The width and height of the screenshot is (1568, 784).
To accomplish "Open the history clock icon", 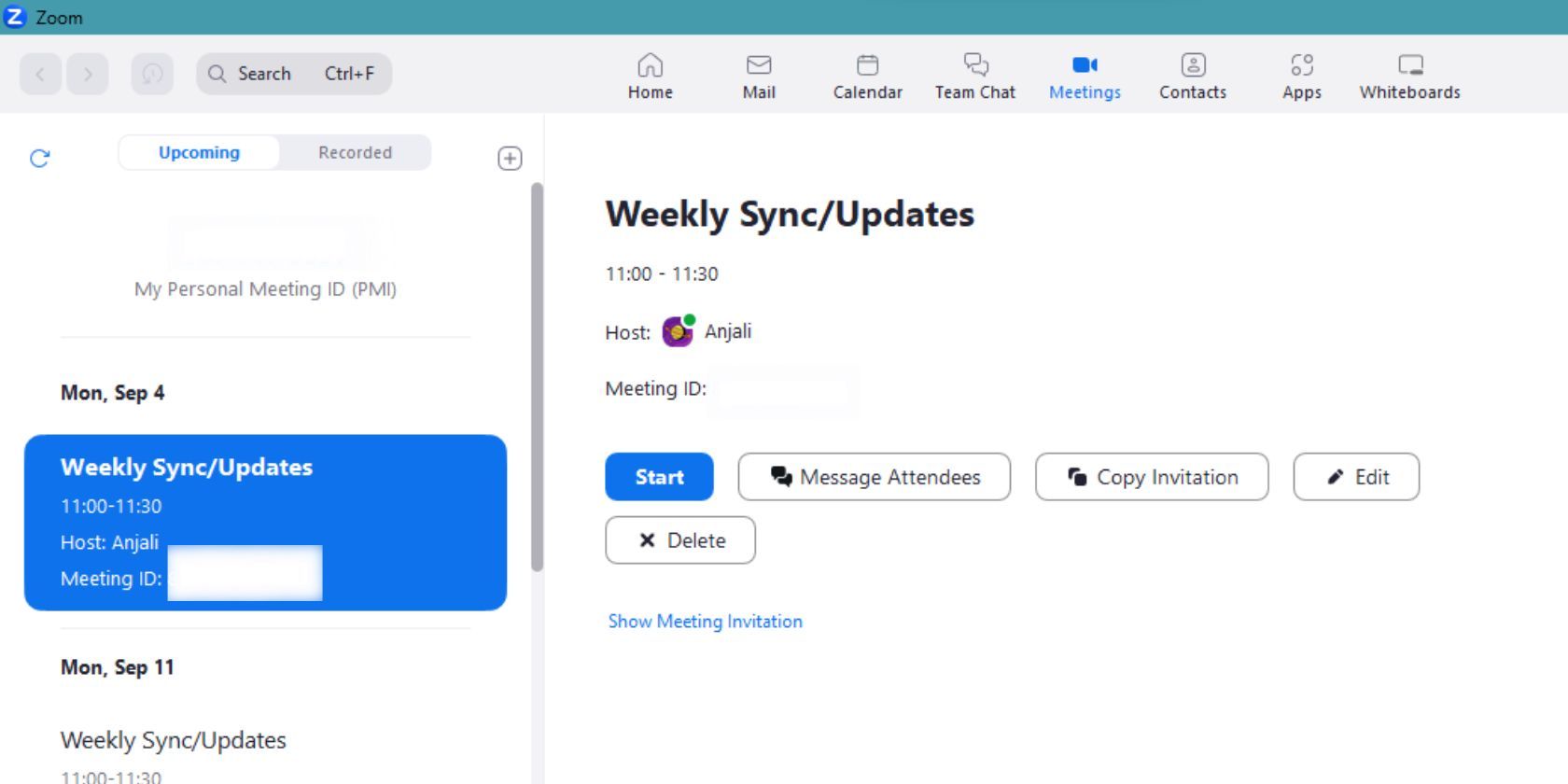I will click(x=152, y=74).
